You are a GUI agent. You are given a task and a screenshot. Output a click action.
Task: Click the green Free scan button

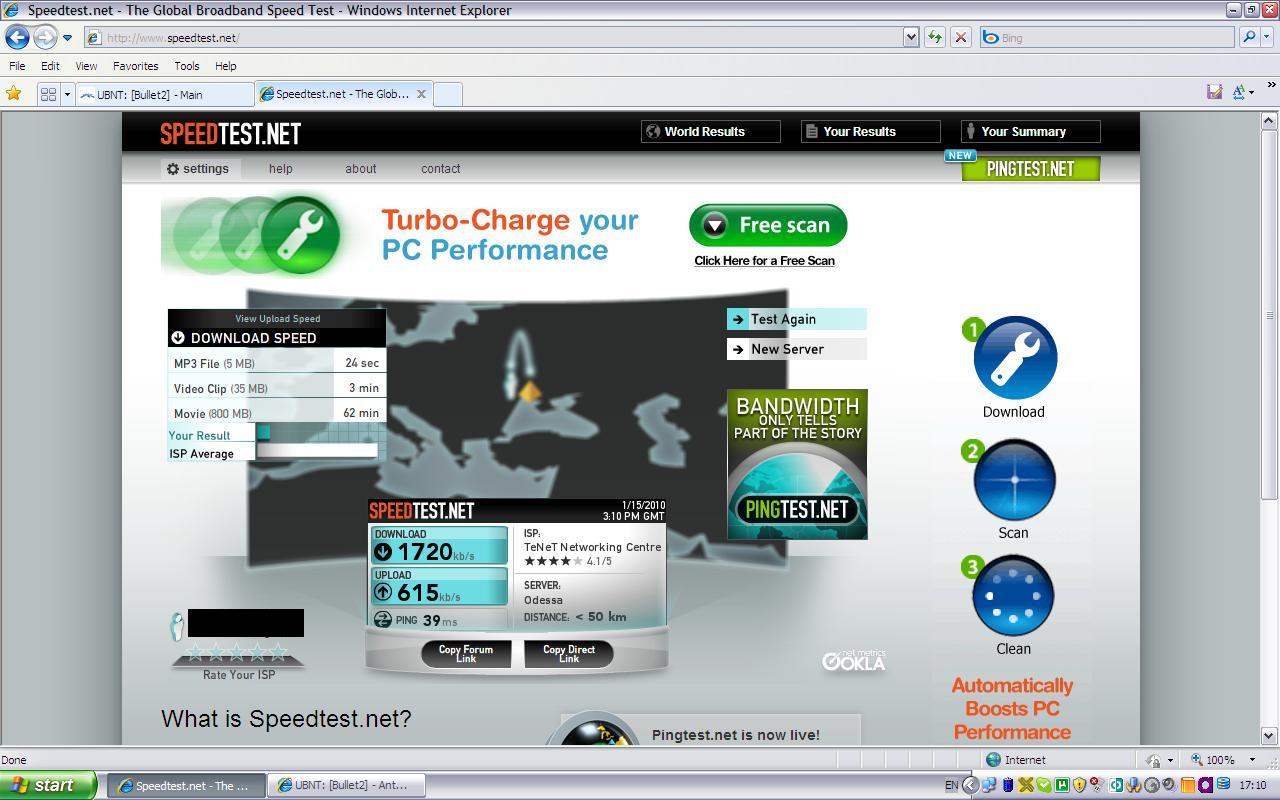[x=768, y=225]
